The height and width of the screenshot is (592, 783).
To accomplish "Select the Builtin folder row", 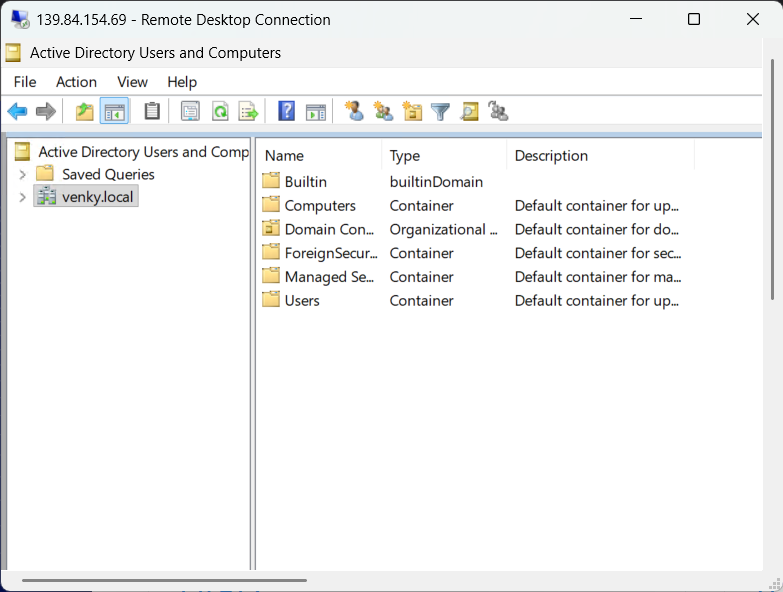I will point(477,182).
